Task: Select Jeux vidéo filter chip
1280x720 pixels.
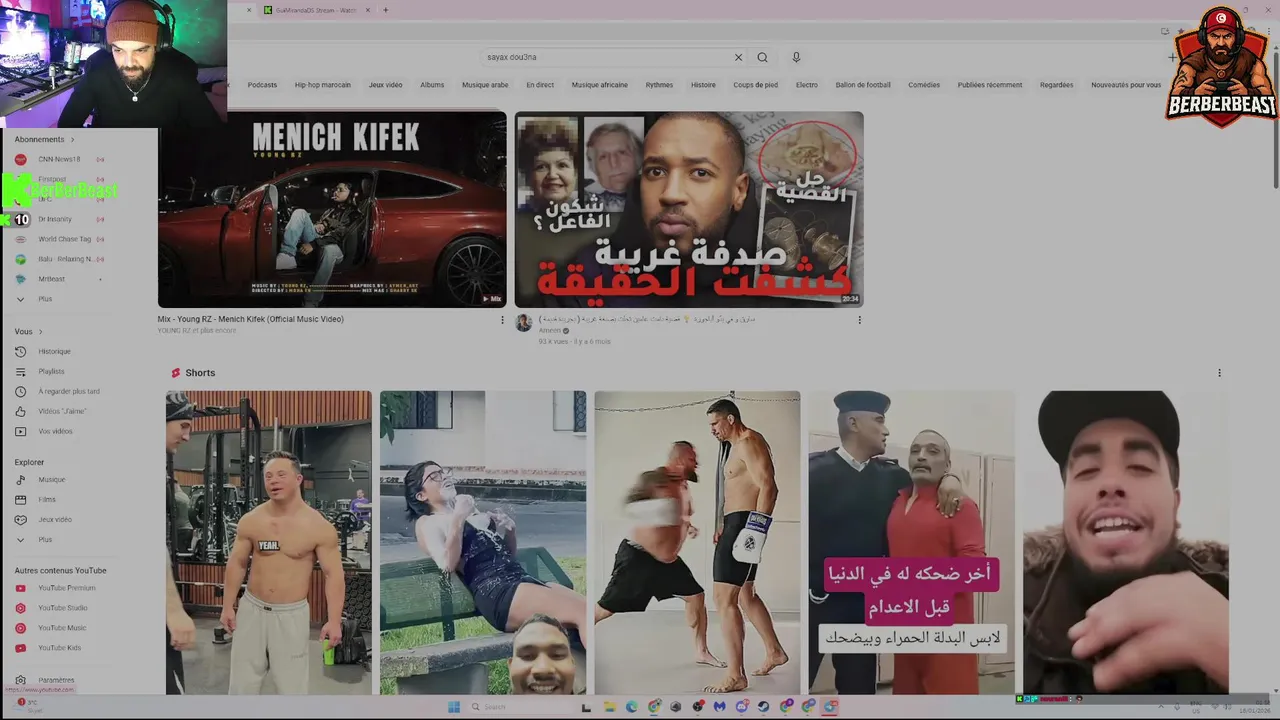Action: (x=385, y=85)
